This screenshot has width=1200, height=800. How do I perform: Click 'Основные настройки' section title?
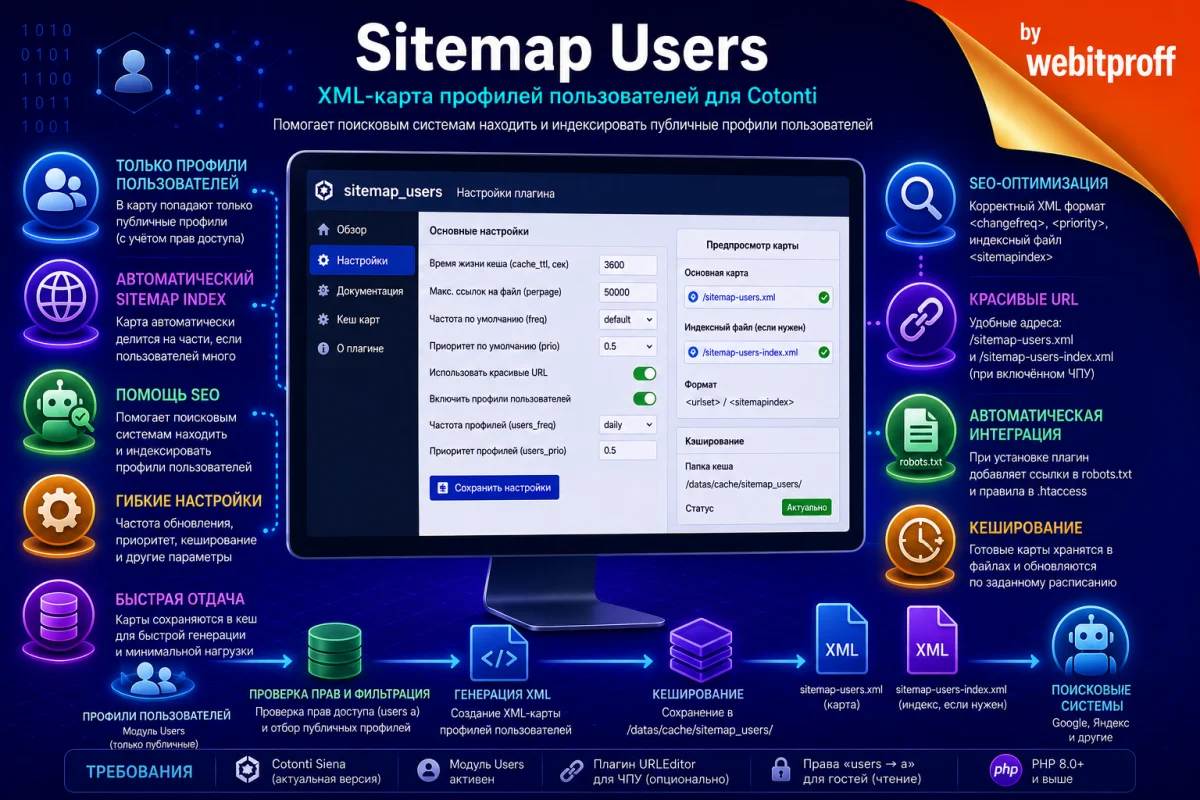coord(479,231)
